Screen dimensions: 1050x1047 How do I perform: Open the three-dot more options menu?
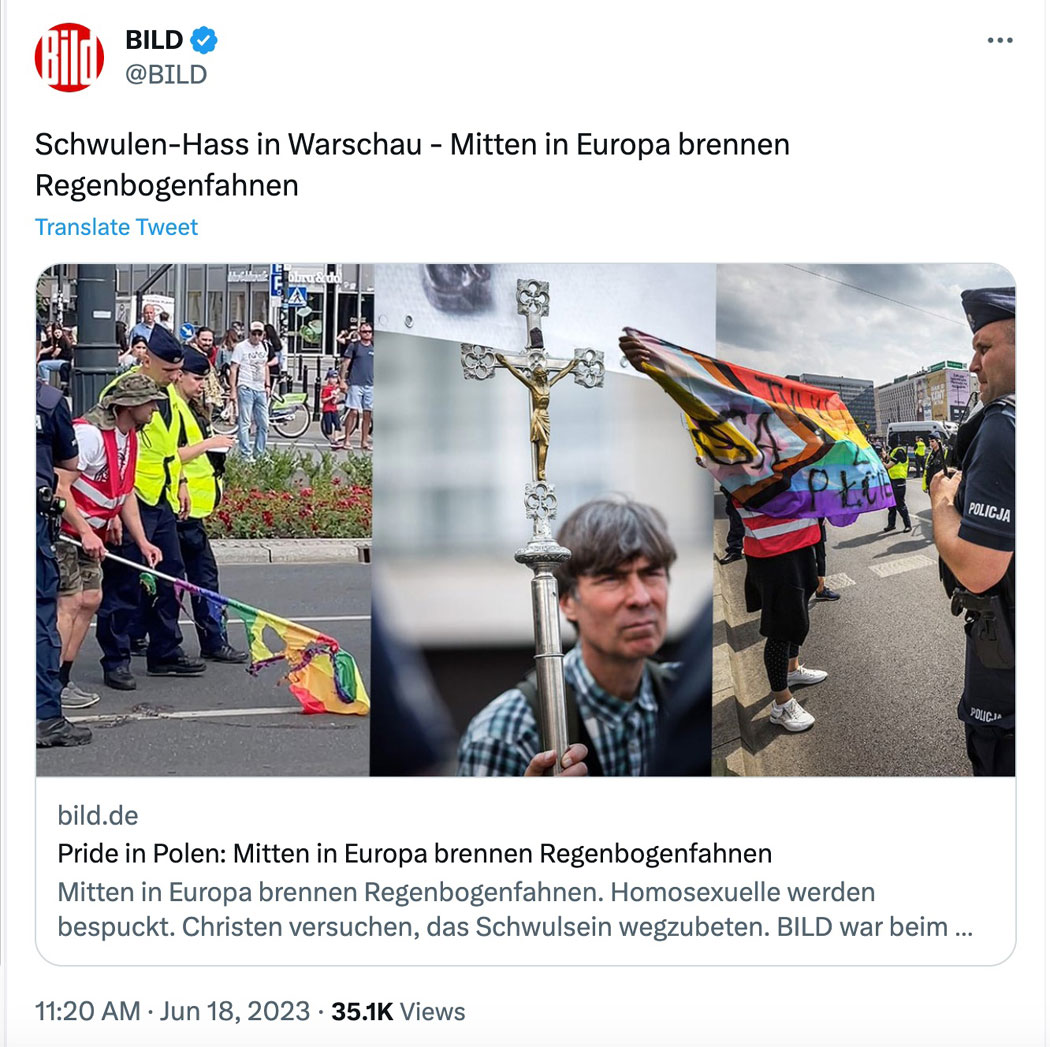(x=999, y=40)
